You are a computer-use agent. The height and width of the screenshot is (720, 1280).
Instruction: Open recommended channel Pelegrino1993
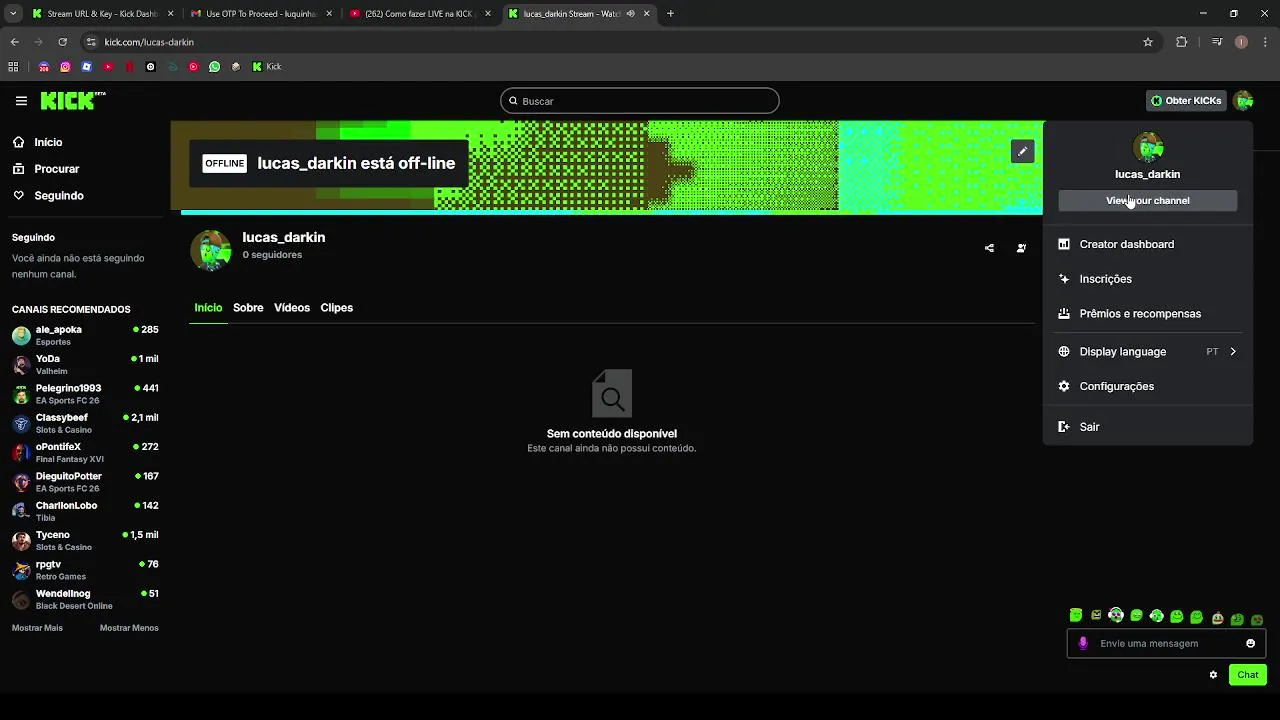pyautogui.click(x=85, y=394)
